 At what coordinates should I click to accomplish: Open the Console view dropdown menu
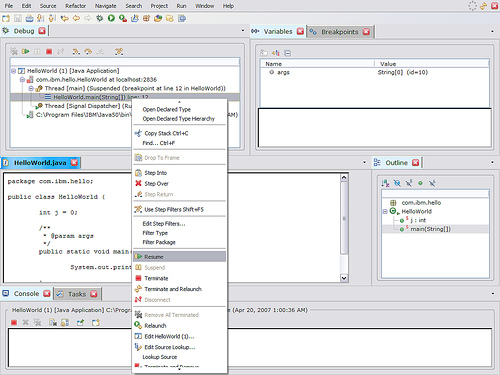(x=493, y=294)
